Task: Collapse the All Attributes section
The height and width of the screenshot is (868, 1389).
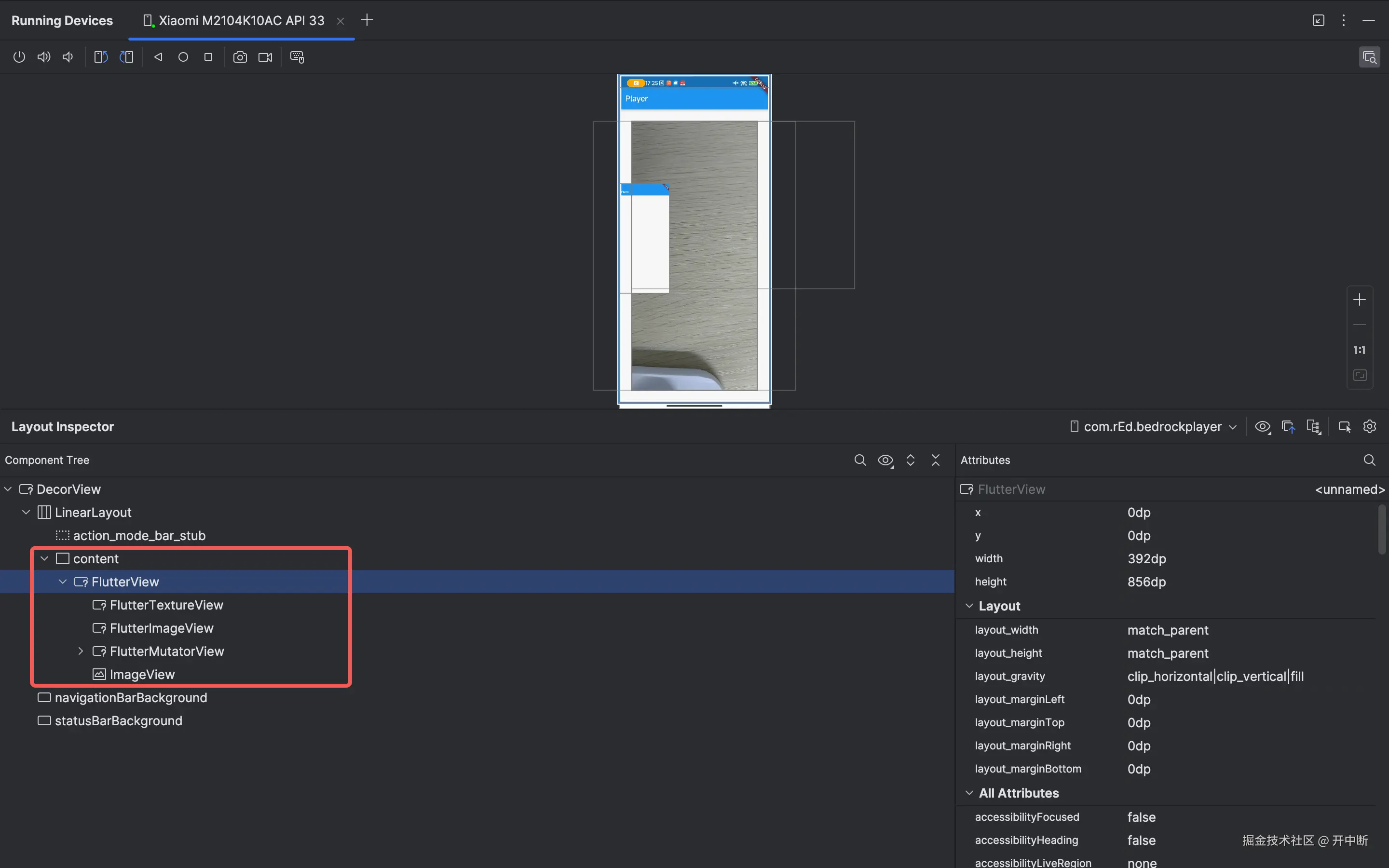Action: point(969,793)
